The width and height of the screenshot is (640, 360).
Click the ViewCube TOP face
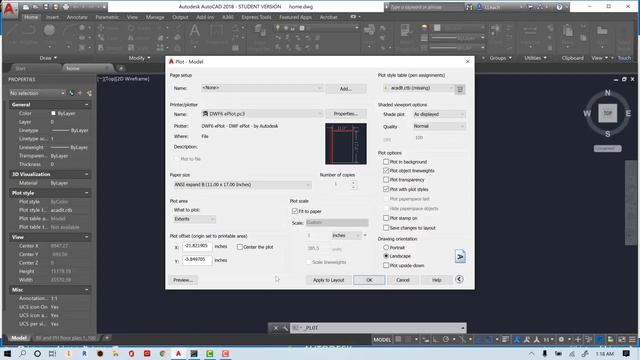[x=607, y=113]
